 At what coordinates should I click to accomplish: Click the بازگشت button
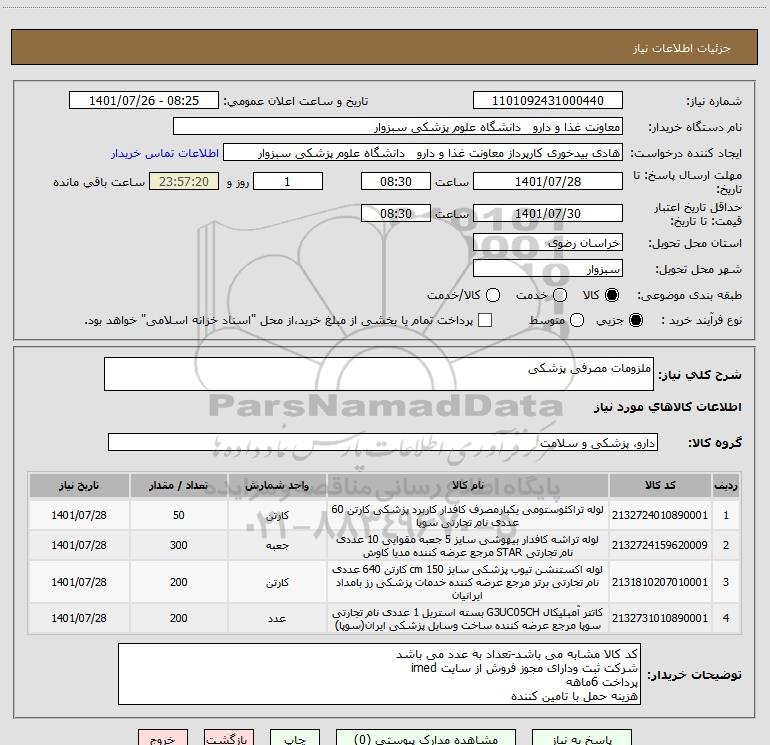229,737
